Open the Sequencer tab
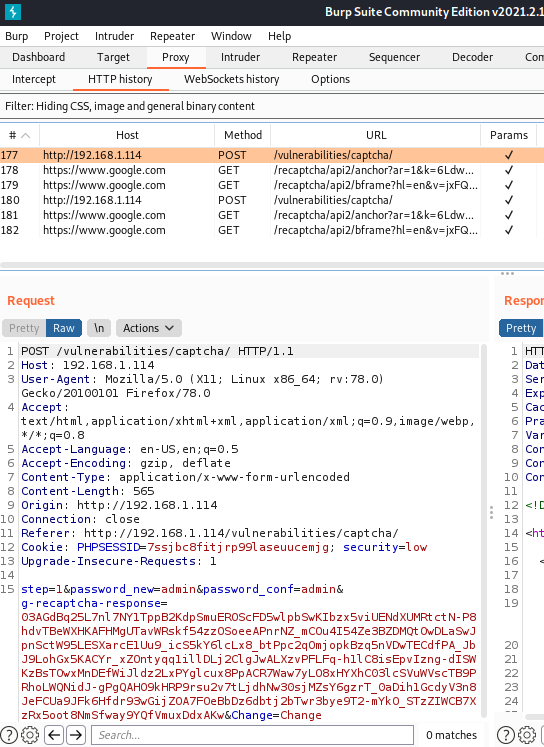Screen dimensions: 544x747 394,57
